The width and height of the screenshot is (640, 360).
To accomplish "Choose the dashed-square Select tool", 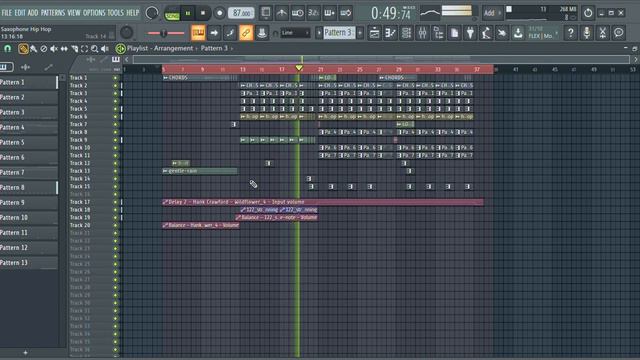I will tap(84, 49).
